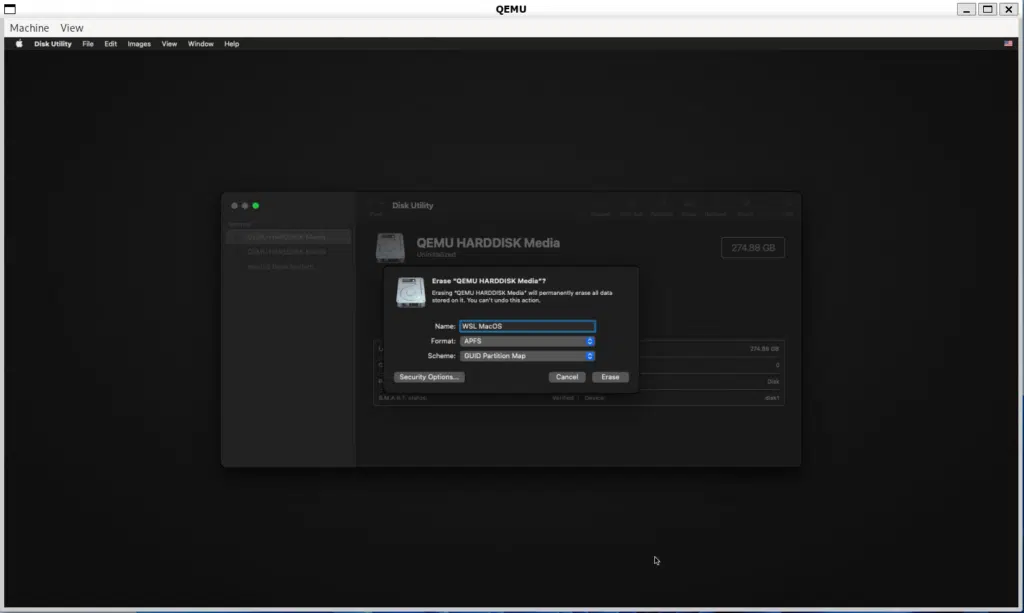Click the hard disk icon in erase dialog
The height and width of the screenshot is (613, 1024).
(x=411, y=292)
